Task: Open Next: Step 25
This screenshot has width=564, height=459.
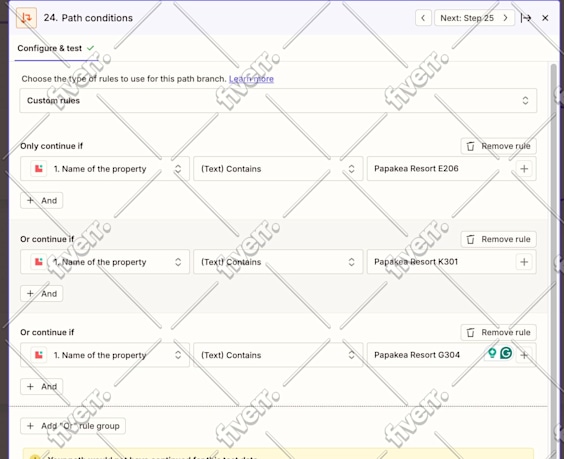Action: tap(474, 18)
